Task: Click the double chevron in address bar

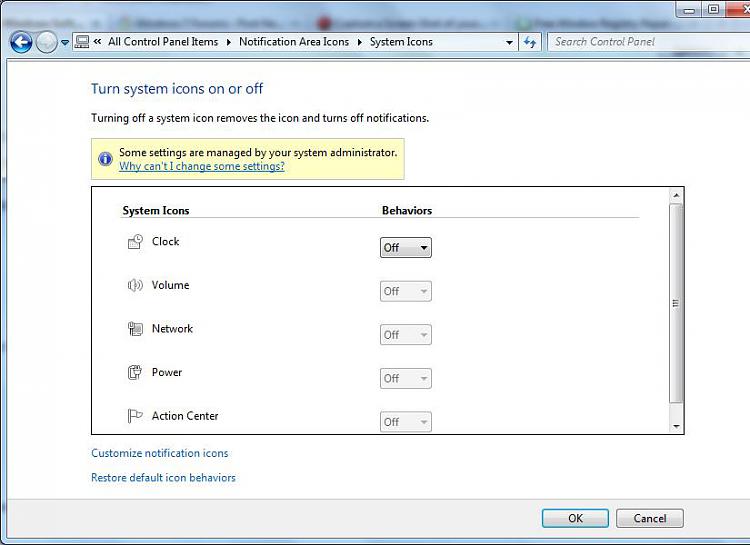Action: [97, 42]
